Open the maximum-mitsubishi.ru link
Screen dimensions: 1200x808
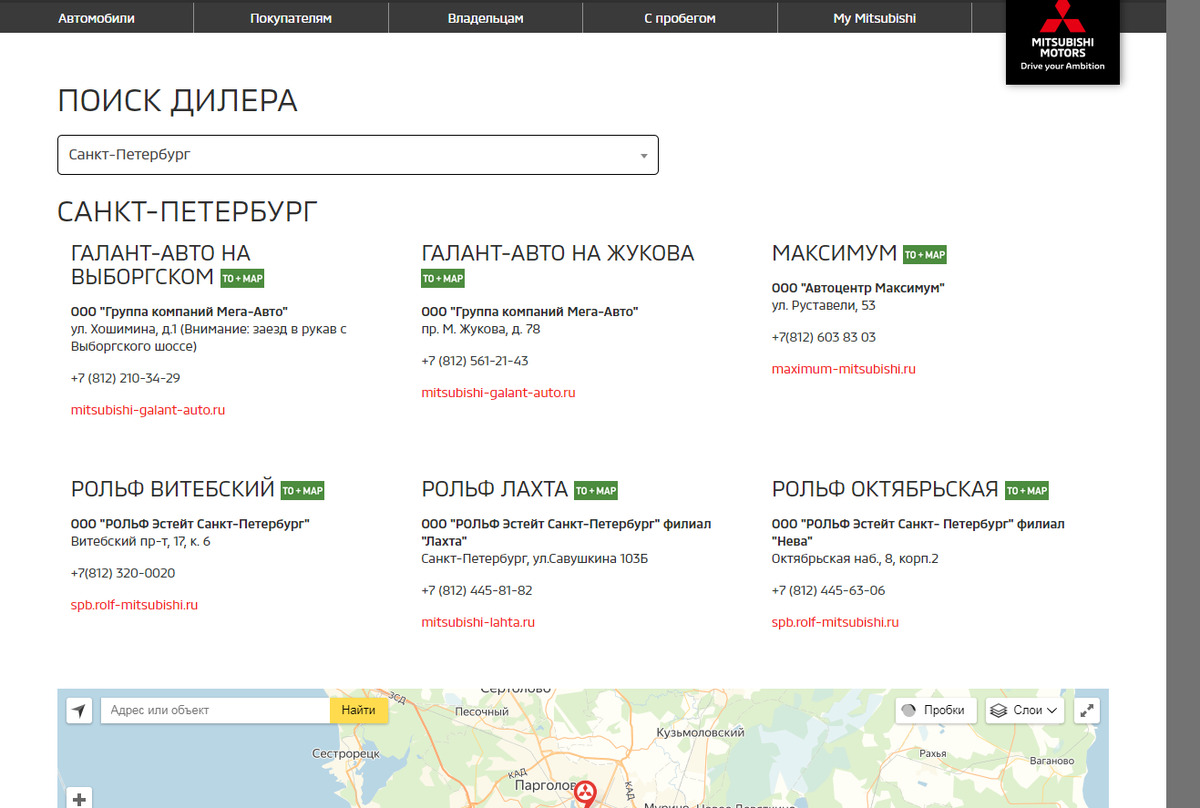(x=843, y=369)
